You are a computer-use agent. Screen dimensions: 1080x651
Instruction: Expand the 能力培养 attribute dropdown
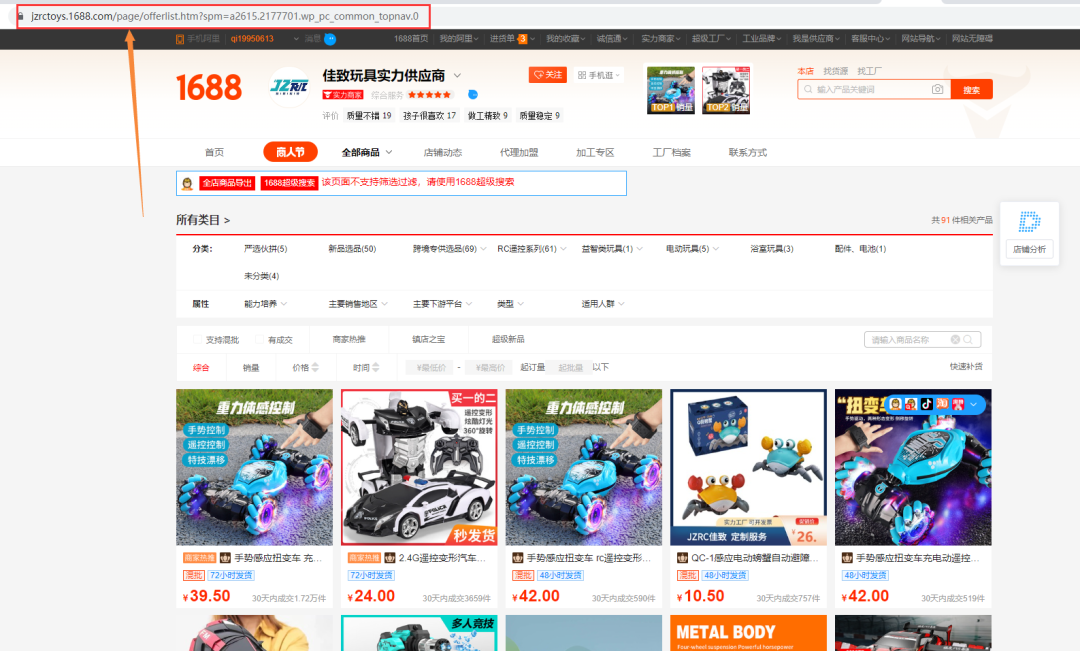click(x=264, y=302)
